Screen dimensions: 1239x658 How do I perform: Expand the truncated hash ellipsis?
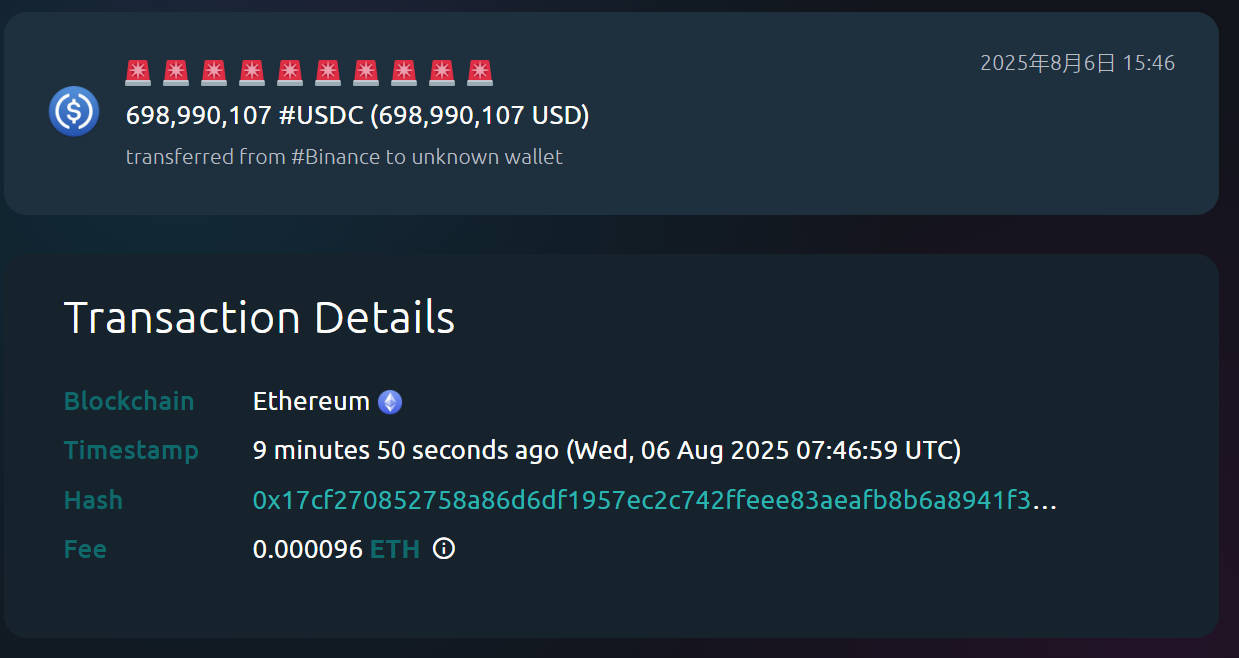point(1044,502)
